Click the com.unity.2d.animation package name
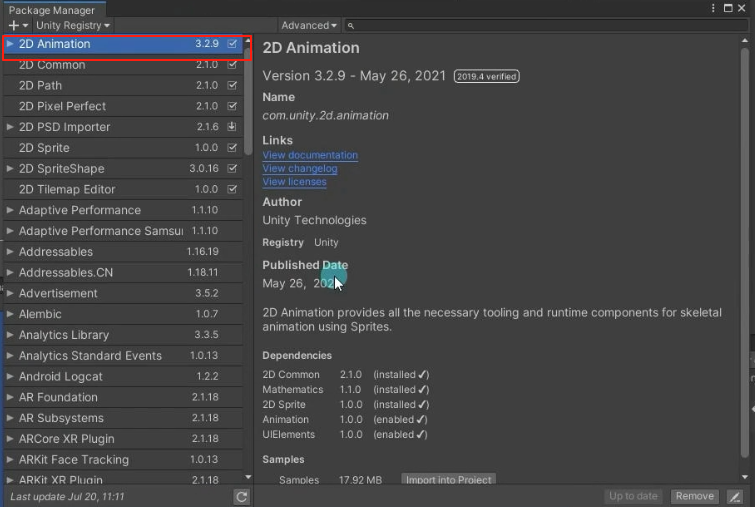Screen dimensions: 755x507 (x=325, y=116)
